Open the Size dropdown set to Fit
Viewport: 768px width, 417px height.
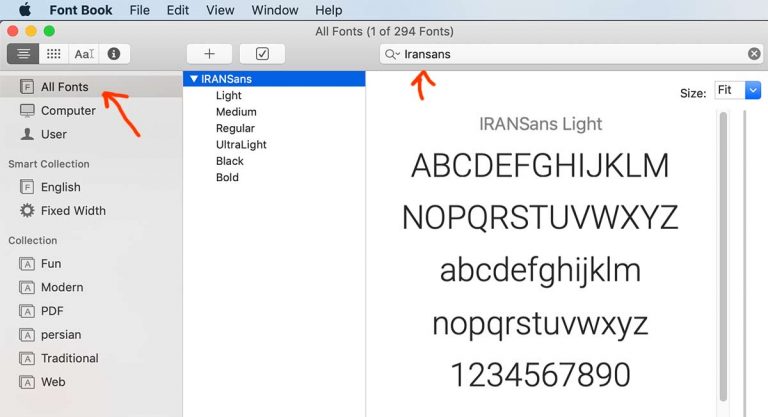(x=737, y=91)
